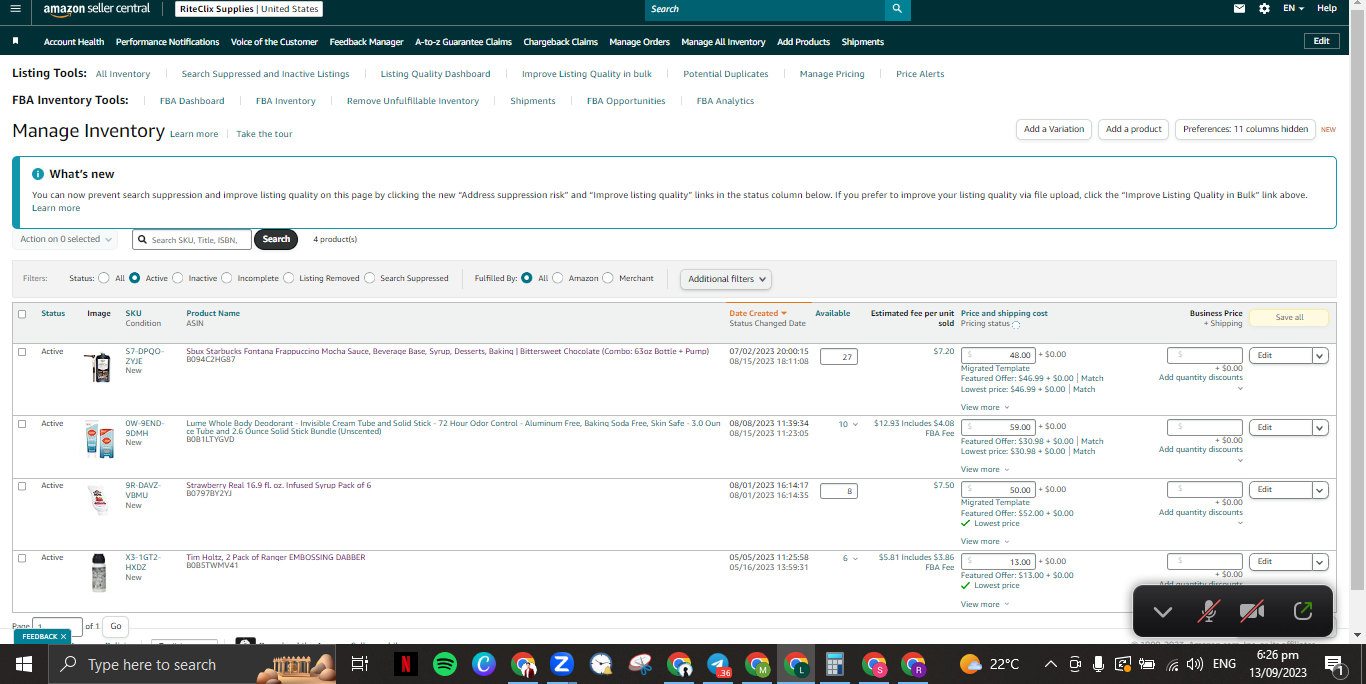Open Preferences: 11 columns hidden
The image size is (1366, 684).
click(1245, 129)
